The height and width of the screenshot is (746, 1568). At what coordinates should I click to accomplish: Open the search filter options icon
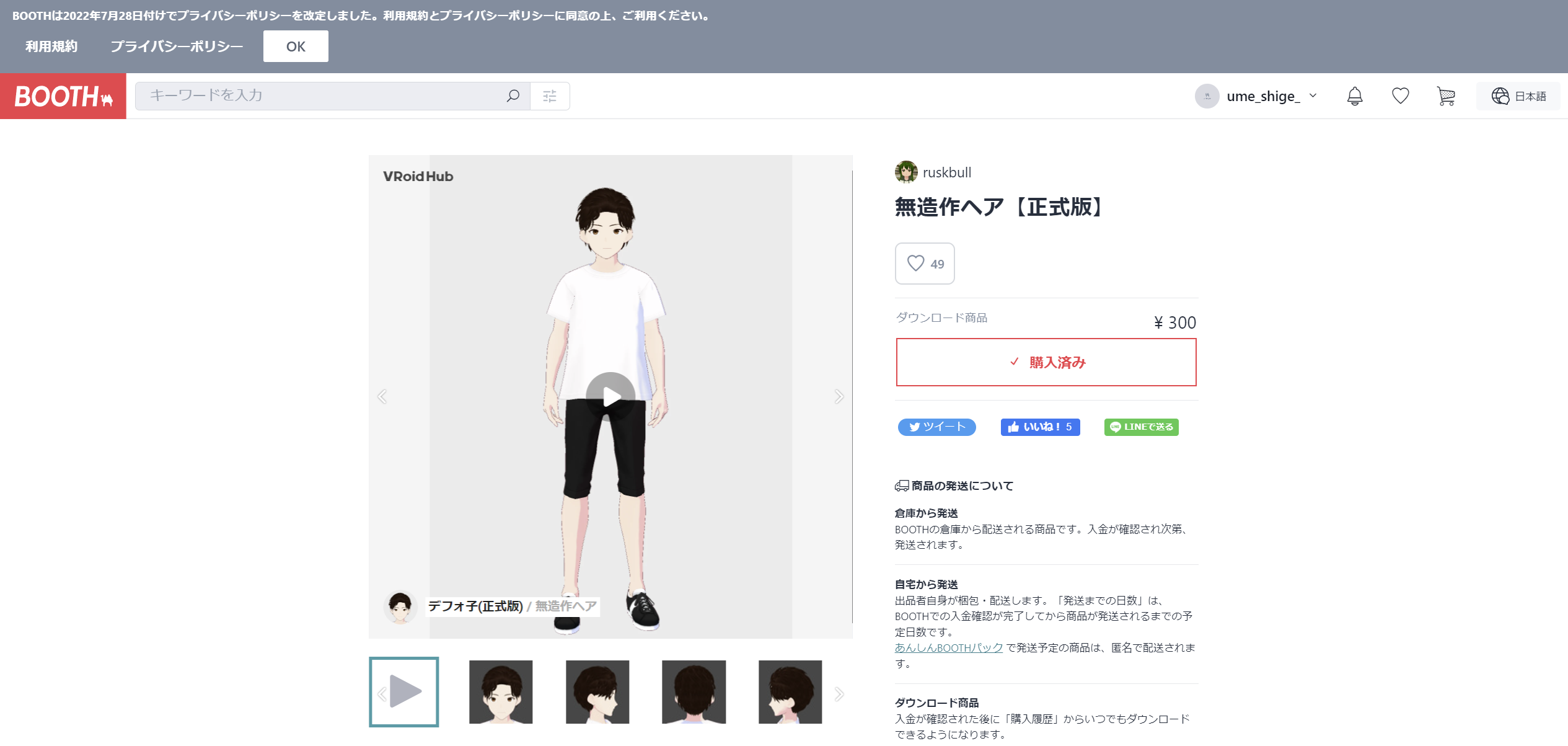(550, 96)
